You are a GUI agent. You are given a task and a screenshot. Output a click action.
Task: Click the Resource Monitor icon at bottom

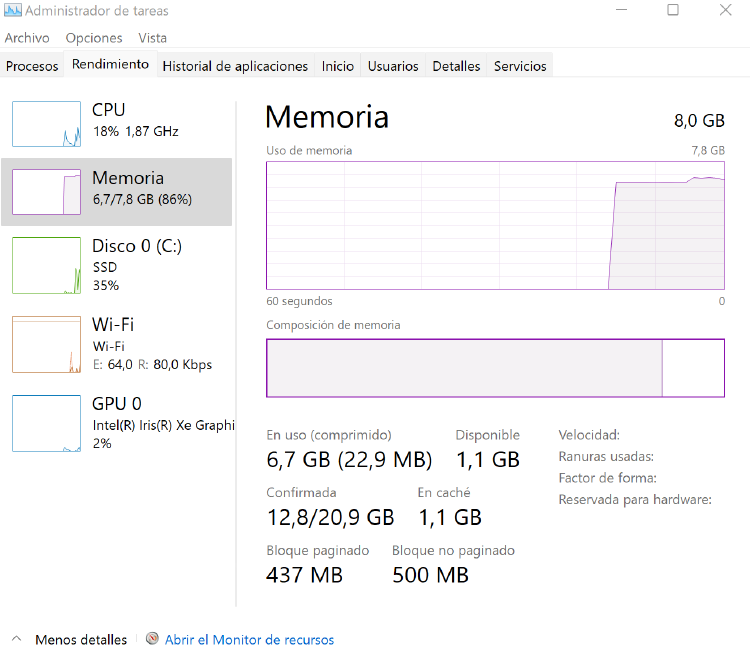tap(152, 639)
